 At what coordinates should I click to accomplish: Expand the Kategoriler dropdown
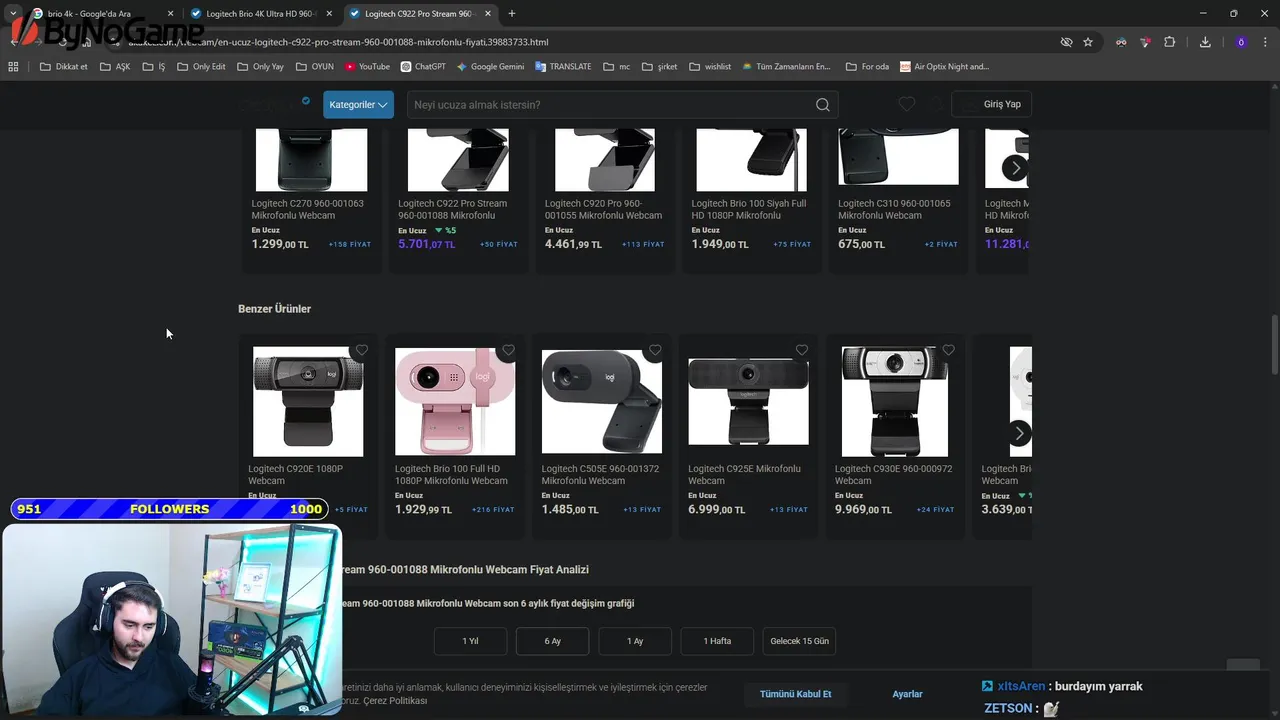pyautogui.click(x=358, y=105)
